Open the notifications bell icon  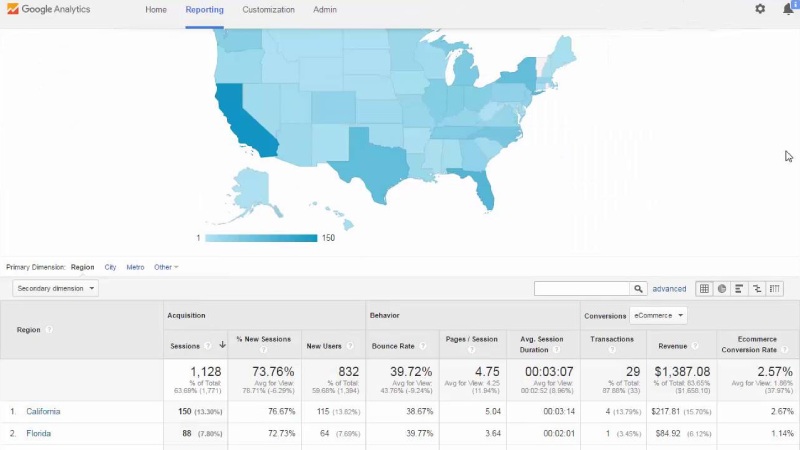pos(788,9)
